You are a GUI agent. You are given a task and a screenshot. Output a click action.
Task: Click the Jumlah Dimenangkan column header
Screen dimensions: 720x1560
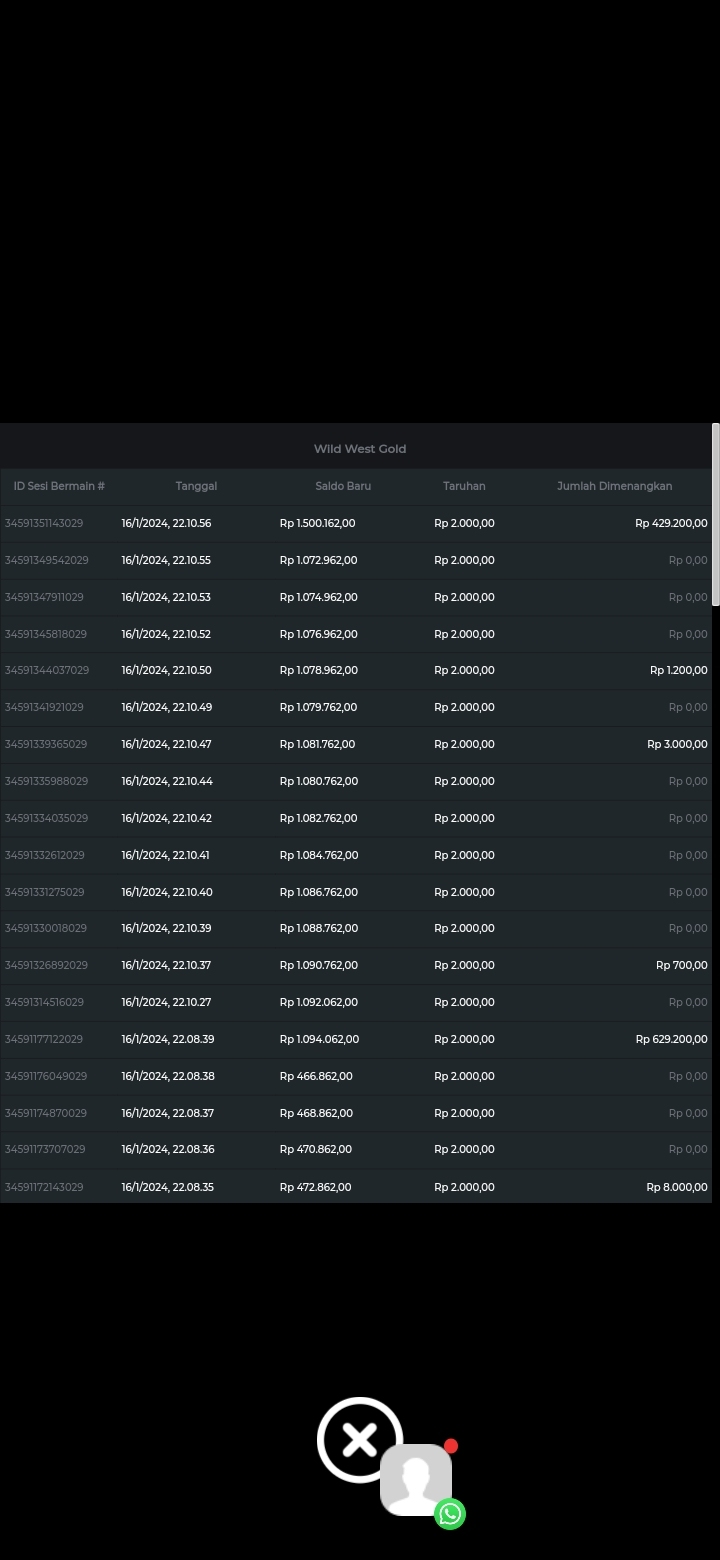614,486
